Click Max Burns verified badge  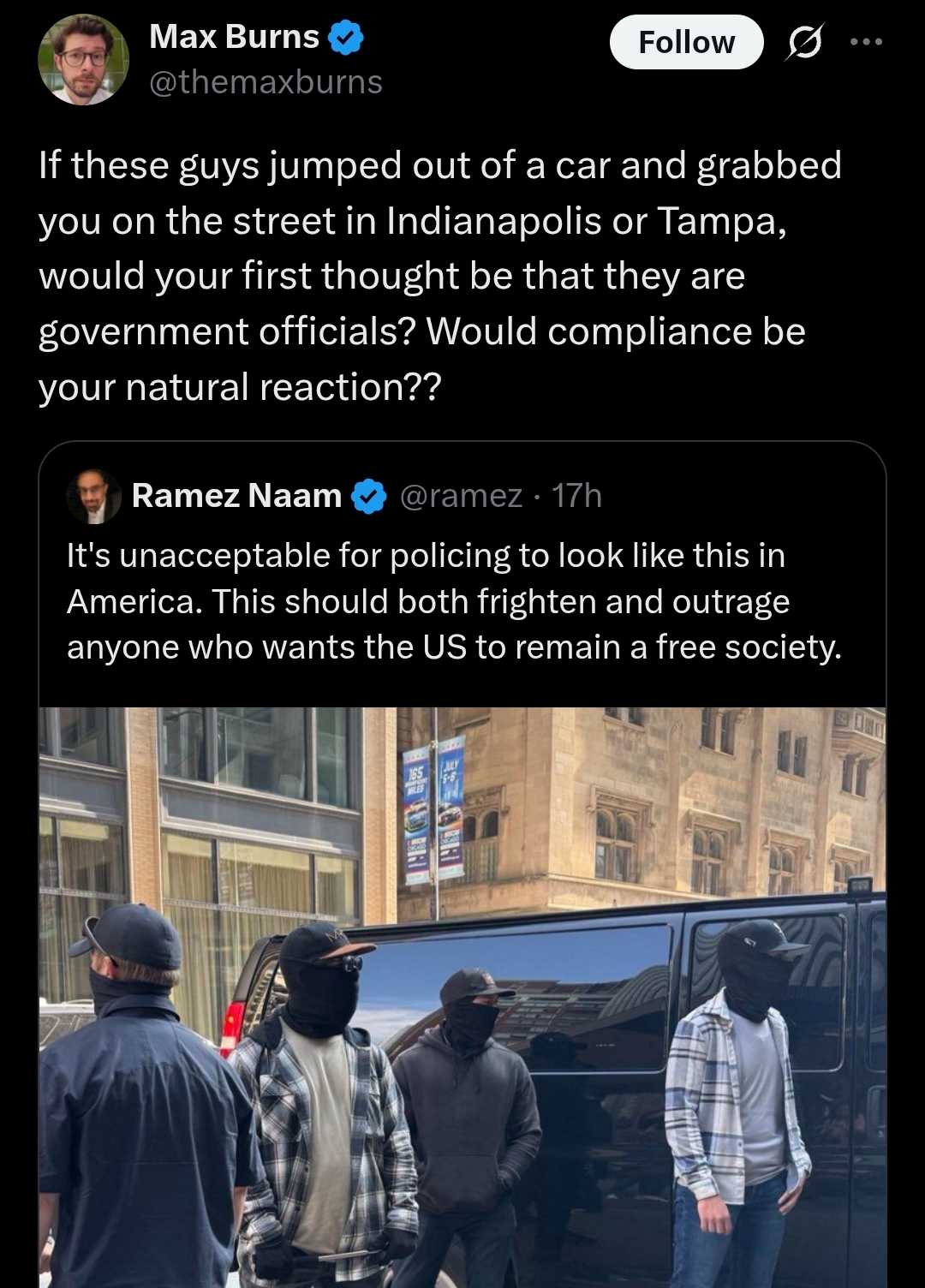[x=346, y=39]
